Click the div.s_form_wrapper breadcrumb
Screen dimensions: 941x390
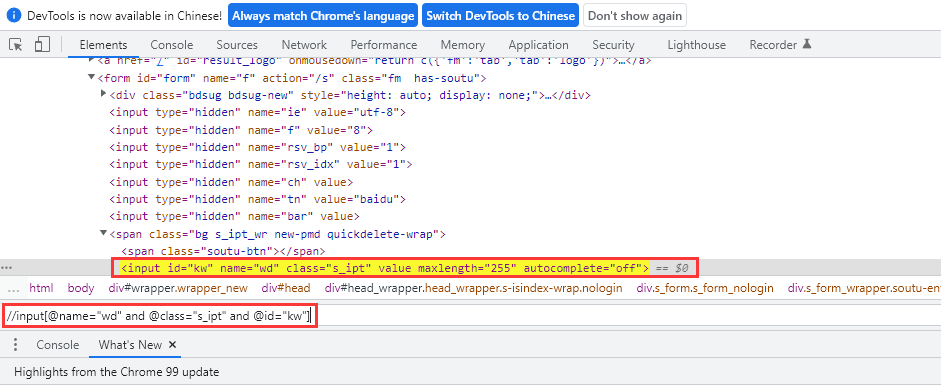864,289
